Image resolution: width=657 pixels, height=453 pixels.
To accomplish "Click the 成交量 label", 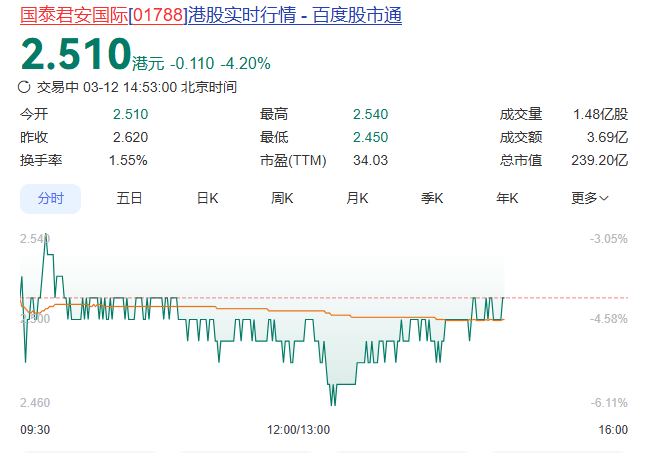I will pos(521,114).
